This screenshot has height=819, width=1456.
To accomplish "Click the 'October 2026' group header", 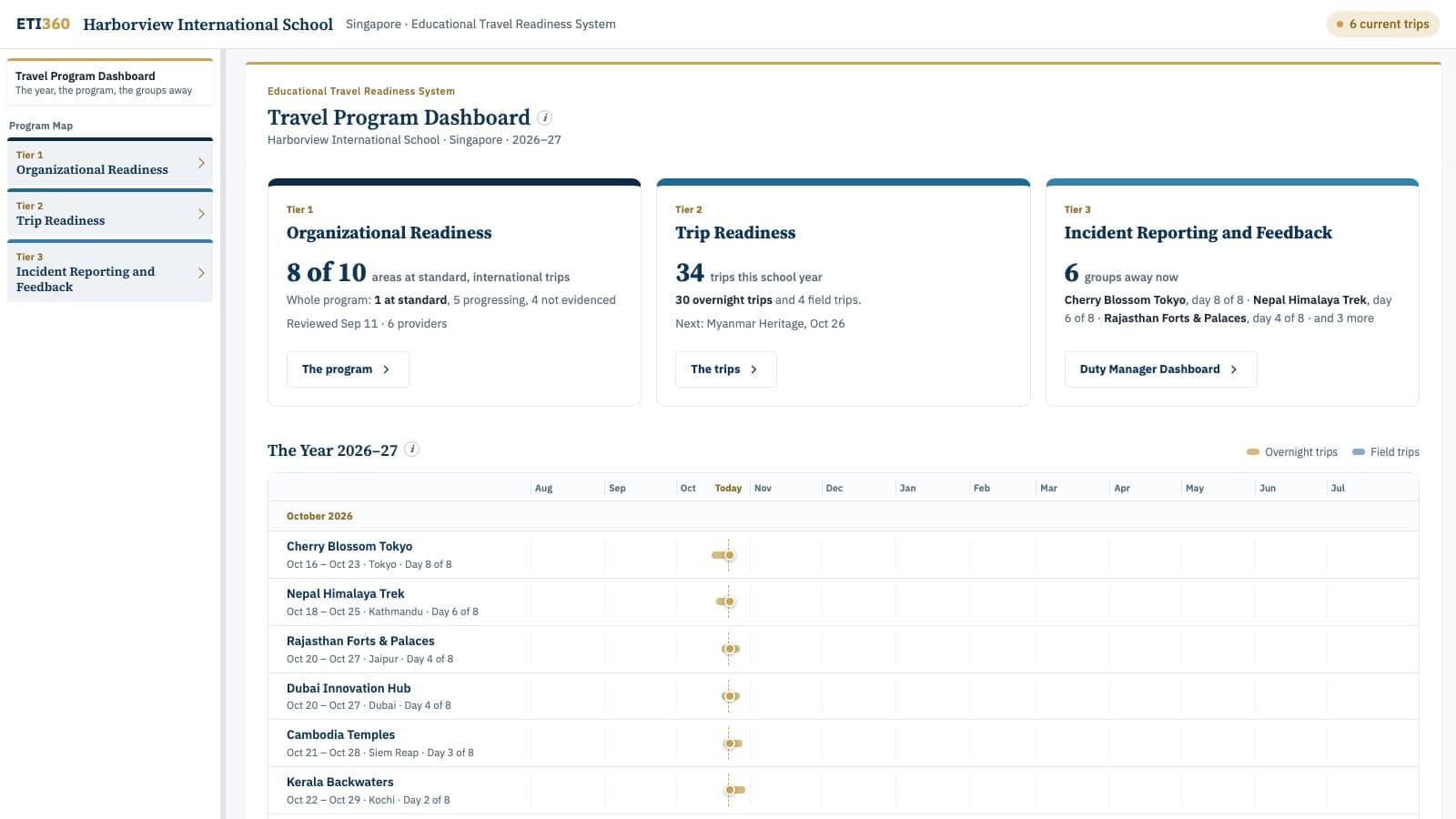I will pyautogui.click(x=319, y=516).
